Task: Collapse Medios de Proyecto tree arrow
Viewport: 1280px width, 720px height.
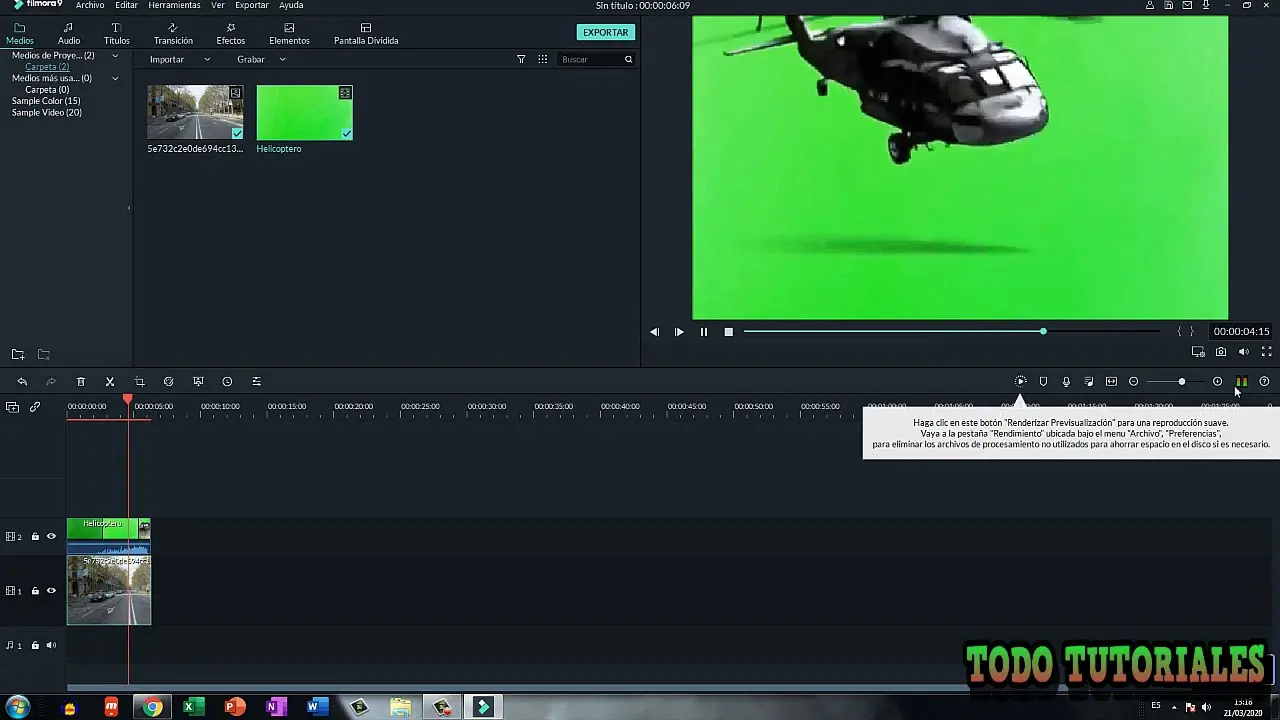Action: coord(115,56)
